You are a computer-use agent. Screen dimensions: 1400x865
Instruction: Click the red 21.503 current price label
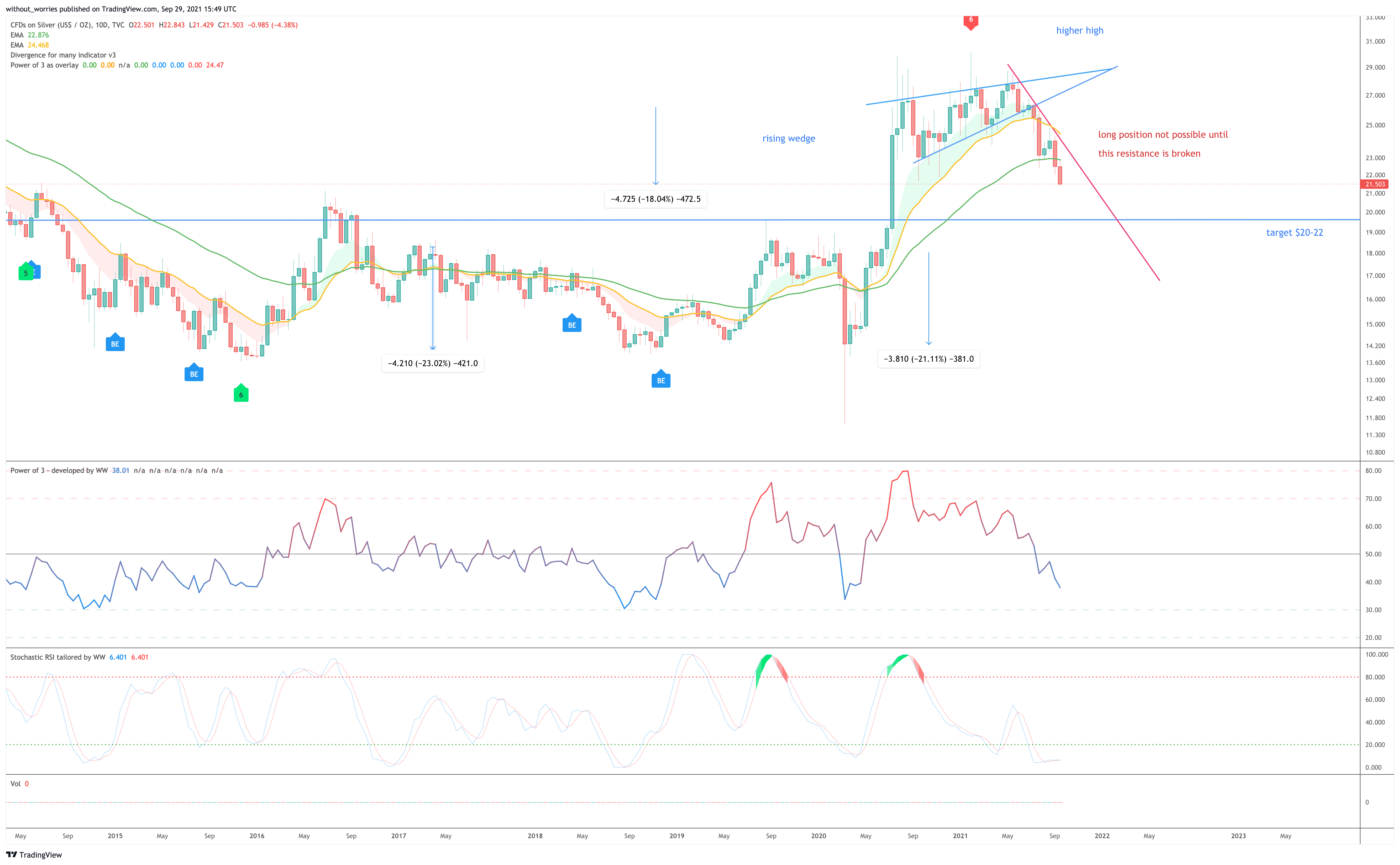point(1375,184)
